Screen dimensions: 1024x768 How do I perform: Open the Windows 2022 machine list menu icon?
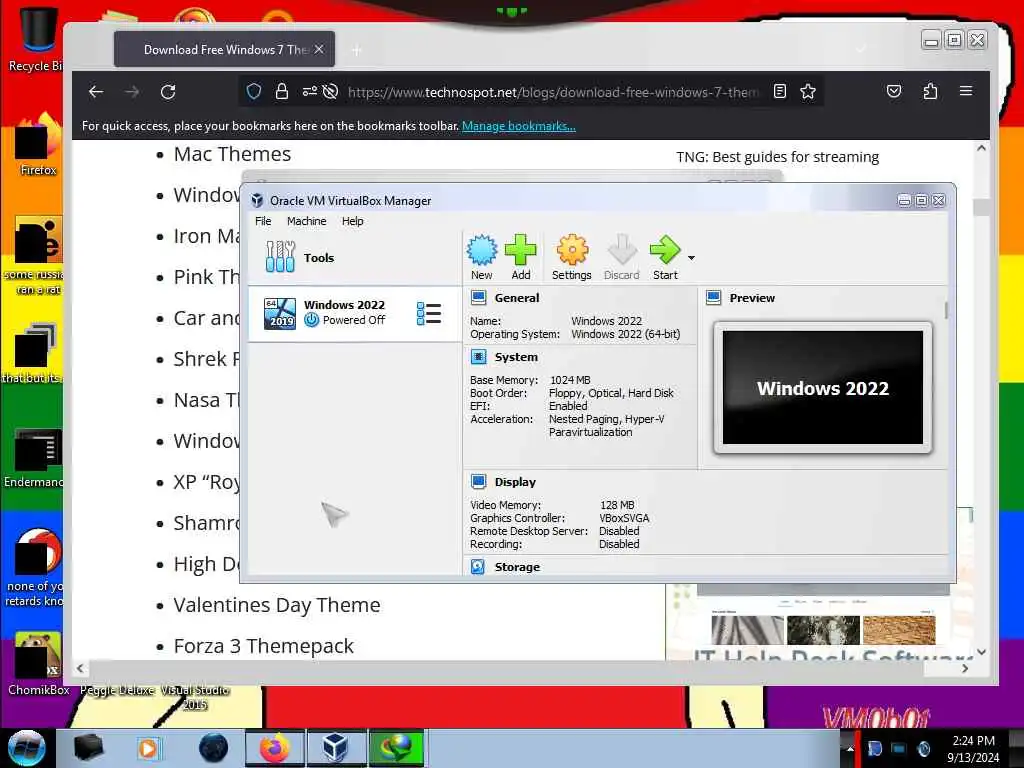[x=428, y=313]
